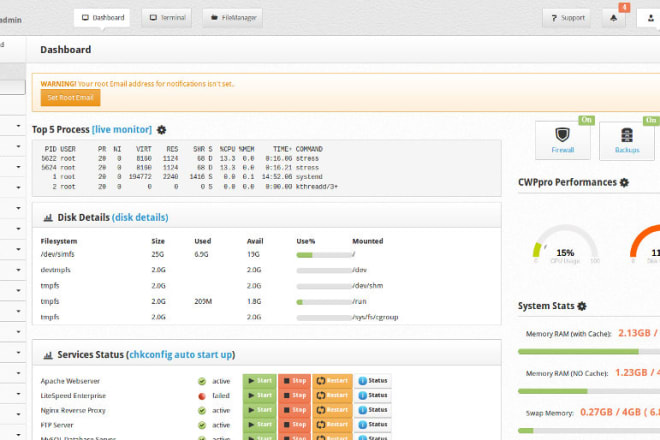View LiteSpeed Enterprise status info
Image resolution: width=660 pixels, height=440 pixels.
tap(373, 395)
